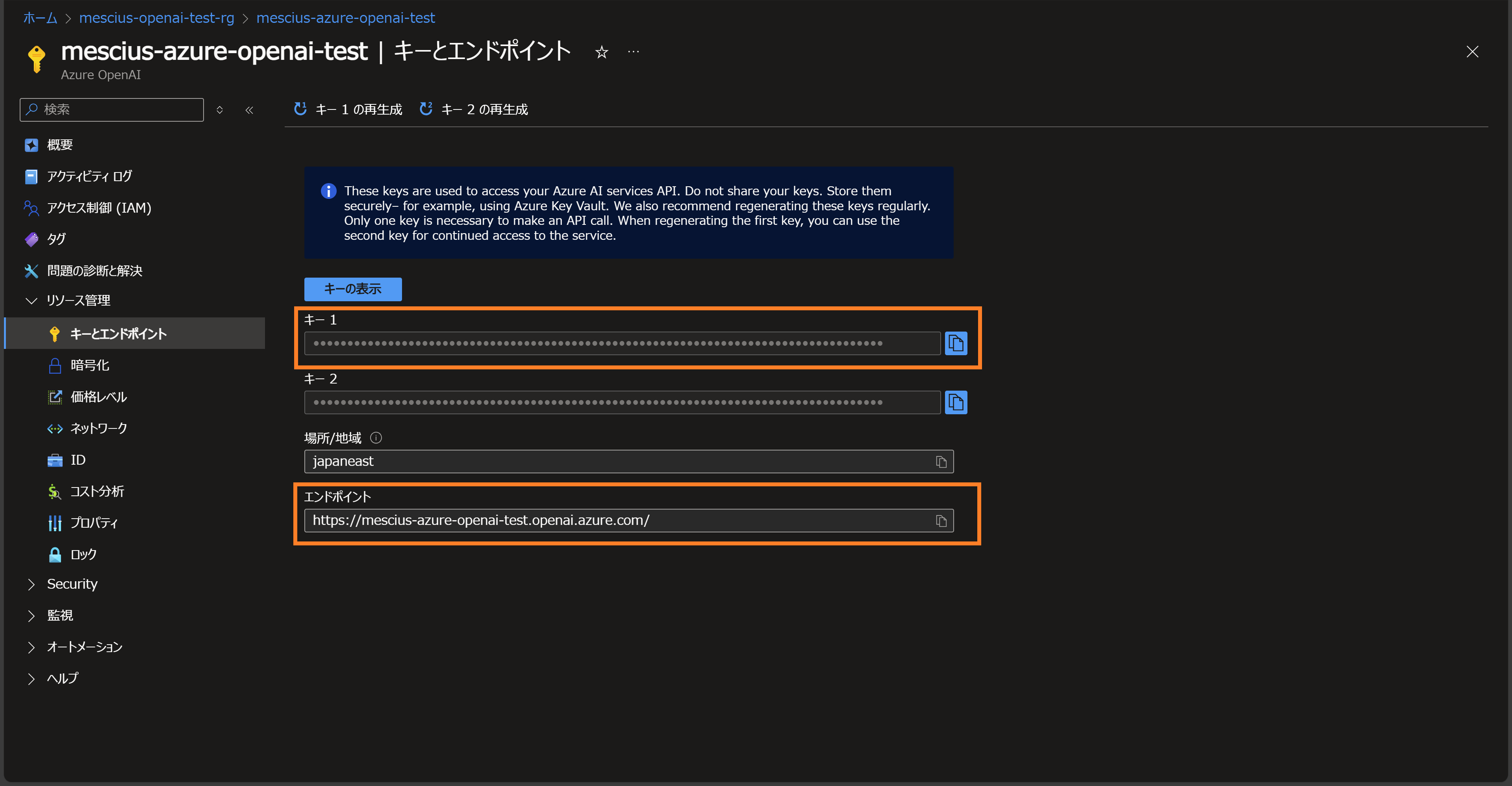
Task: Go to ホーム breadcrumb
Action: [40, 18]
